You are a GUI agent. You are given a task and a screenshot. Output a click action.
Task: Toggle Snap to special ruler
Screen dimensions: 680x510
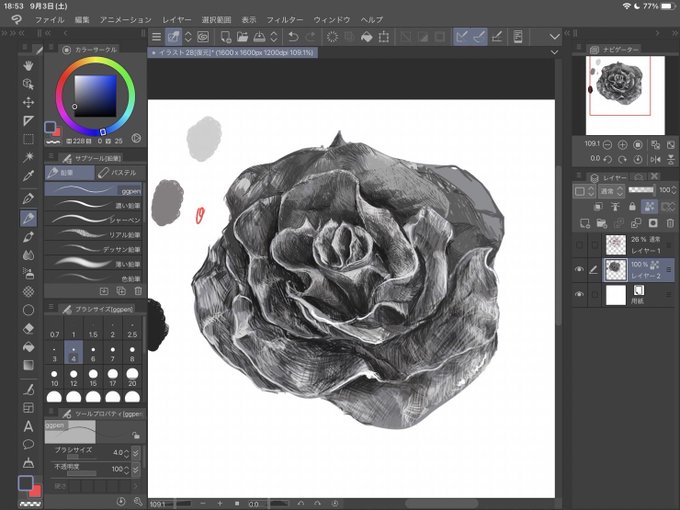coord(479,37)
